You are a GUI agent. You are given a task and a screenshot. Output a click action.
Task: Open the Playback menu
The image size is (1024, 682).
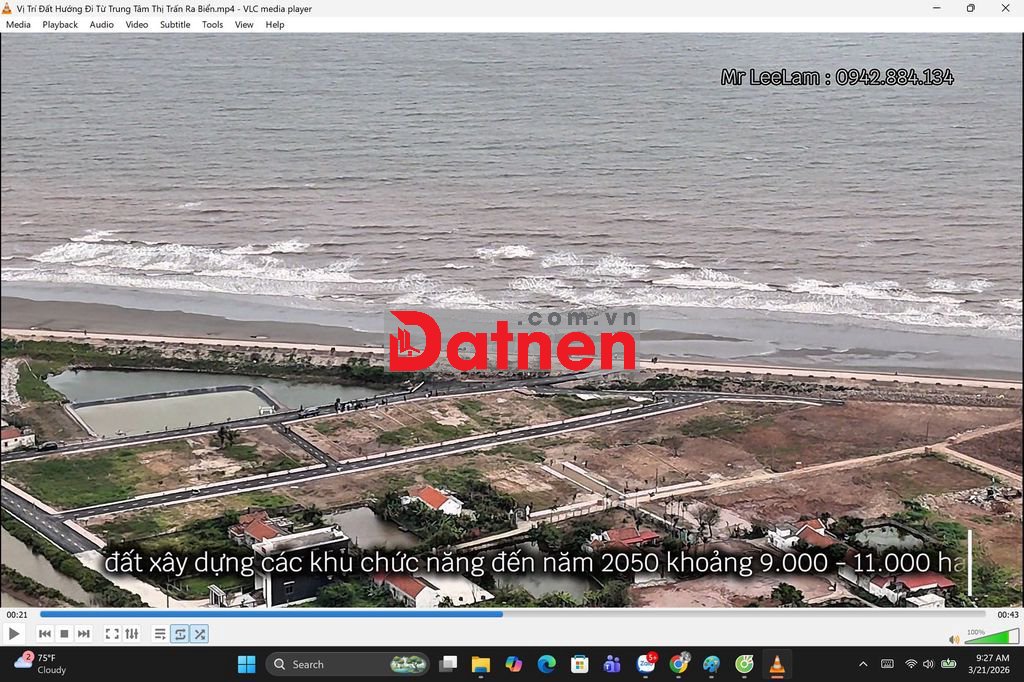60,25
